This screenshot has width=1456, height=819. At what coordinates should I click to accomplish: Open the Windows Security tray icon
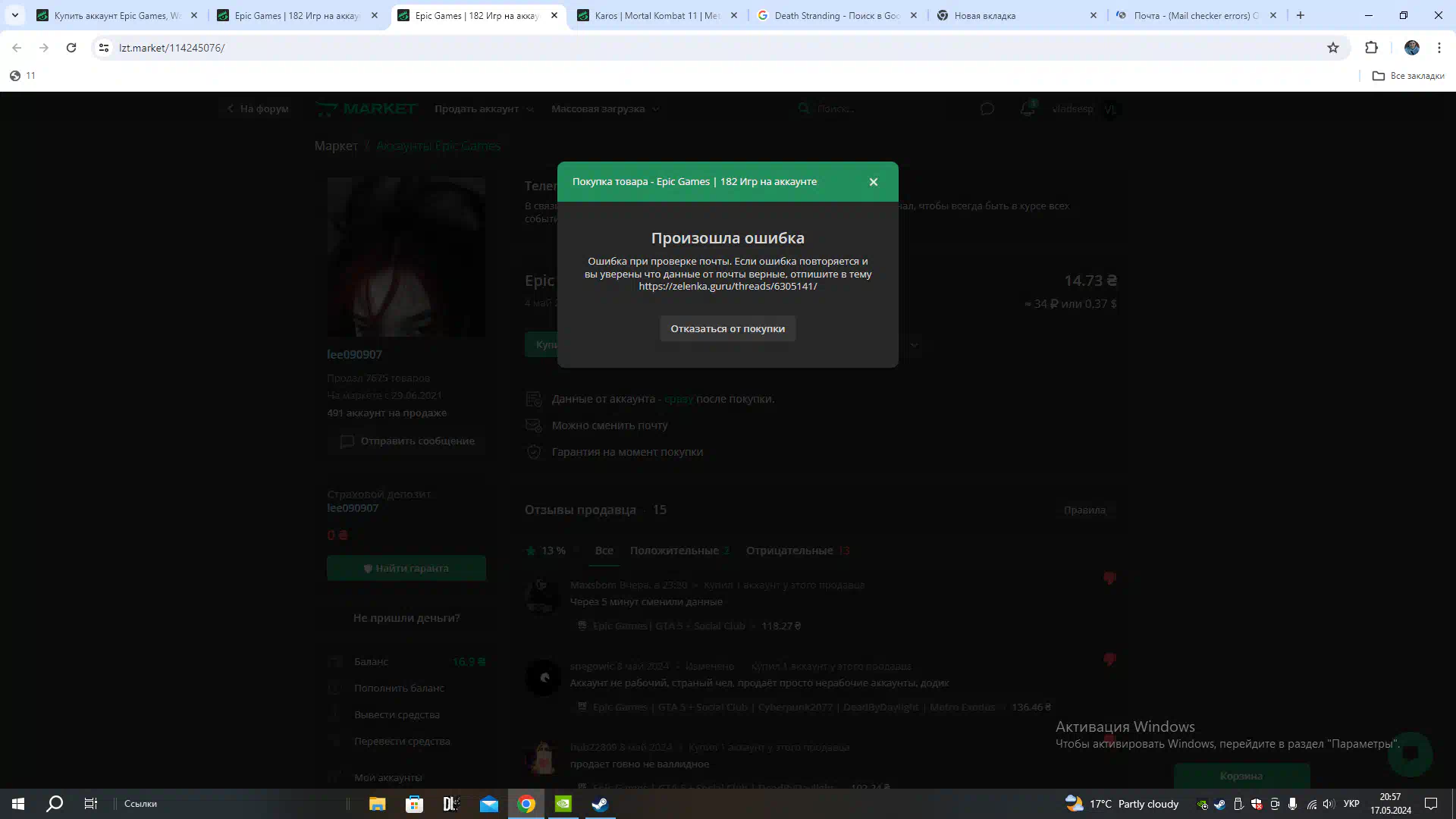click(x=1257, y=804)
